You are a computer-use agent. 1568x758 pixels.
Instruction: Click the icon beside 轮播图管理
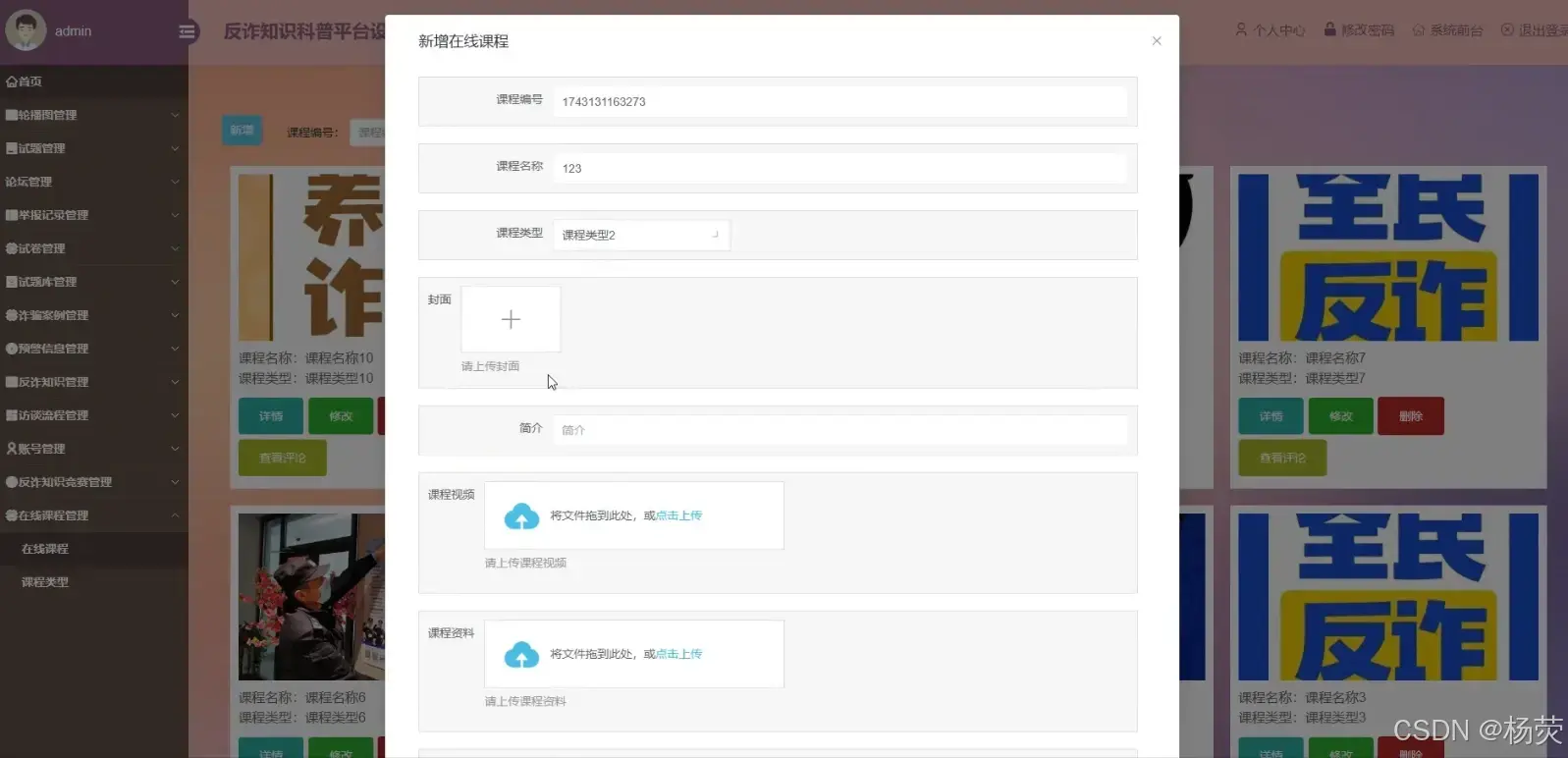point(11,115)
